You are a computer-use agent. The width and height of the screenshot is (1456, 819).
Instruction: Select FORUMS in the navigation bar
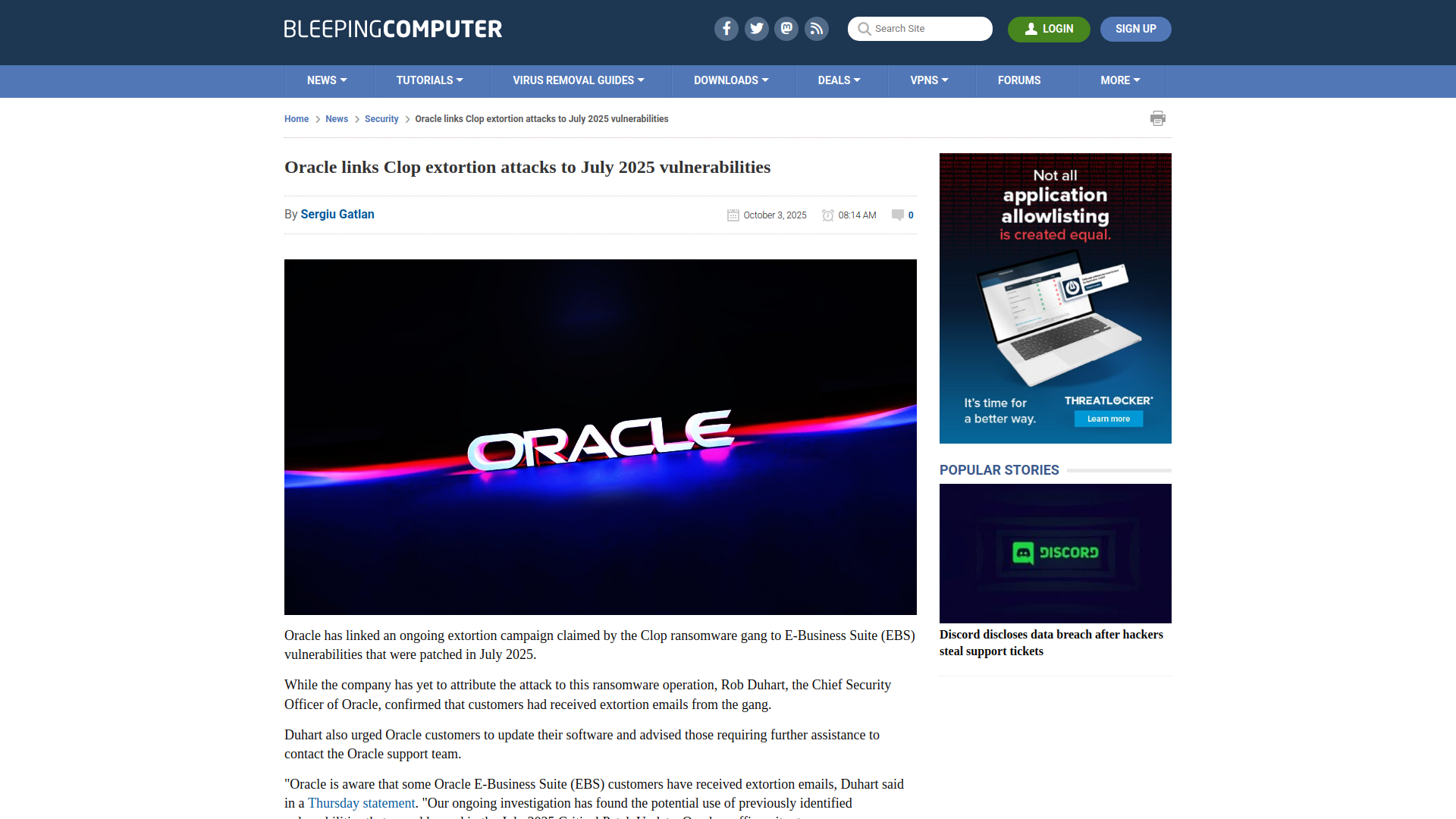click(x=1019, y=80)
